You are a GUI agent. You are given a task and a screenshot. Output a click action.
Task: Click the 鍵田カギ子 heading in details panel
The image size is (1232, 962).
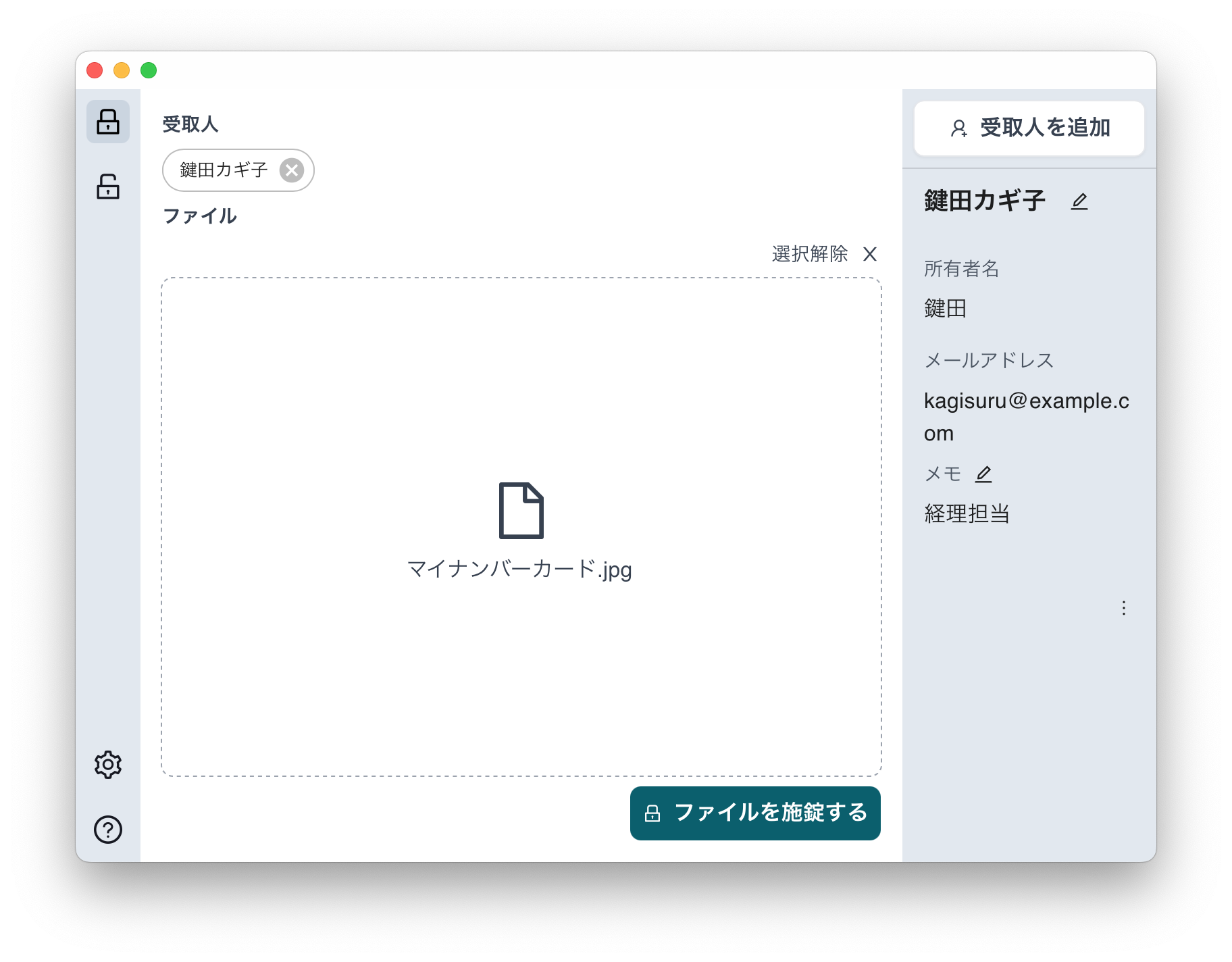pyautogui.click(x=985, y=201)
